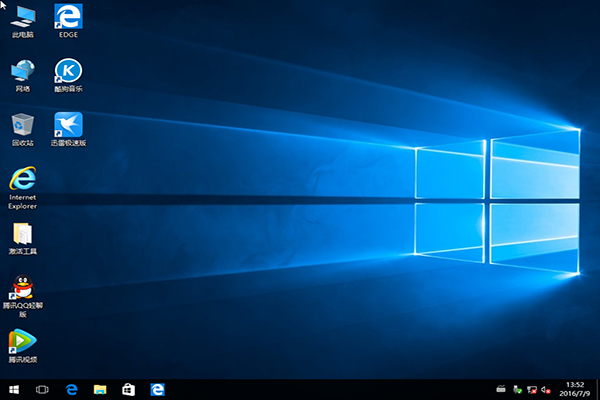
Task: Open the 酷狗音乐 music player shortcut
Action: point(68,71)
